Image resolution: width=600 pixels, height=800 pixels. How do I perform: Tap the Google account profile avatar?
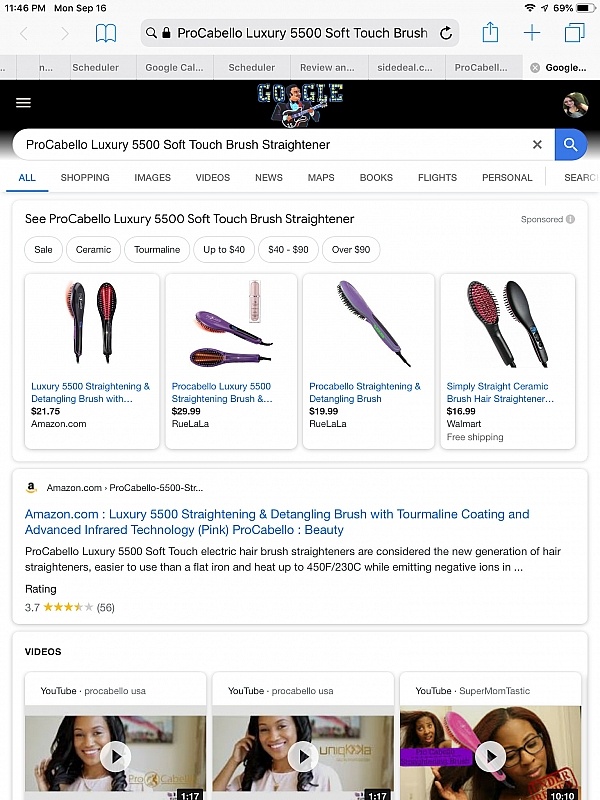click(575, 104)
